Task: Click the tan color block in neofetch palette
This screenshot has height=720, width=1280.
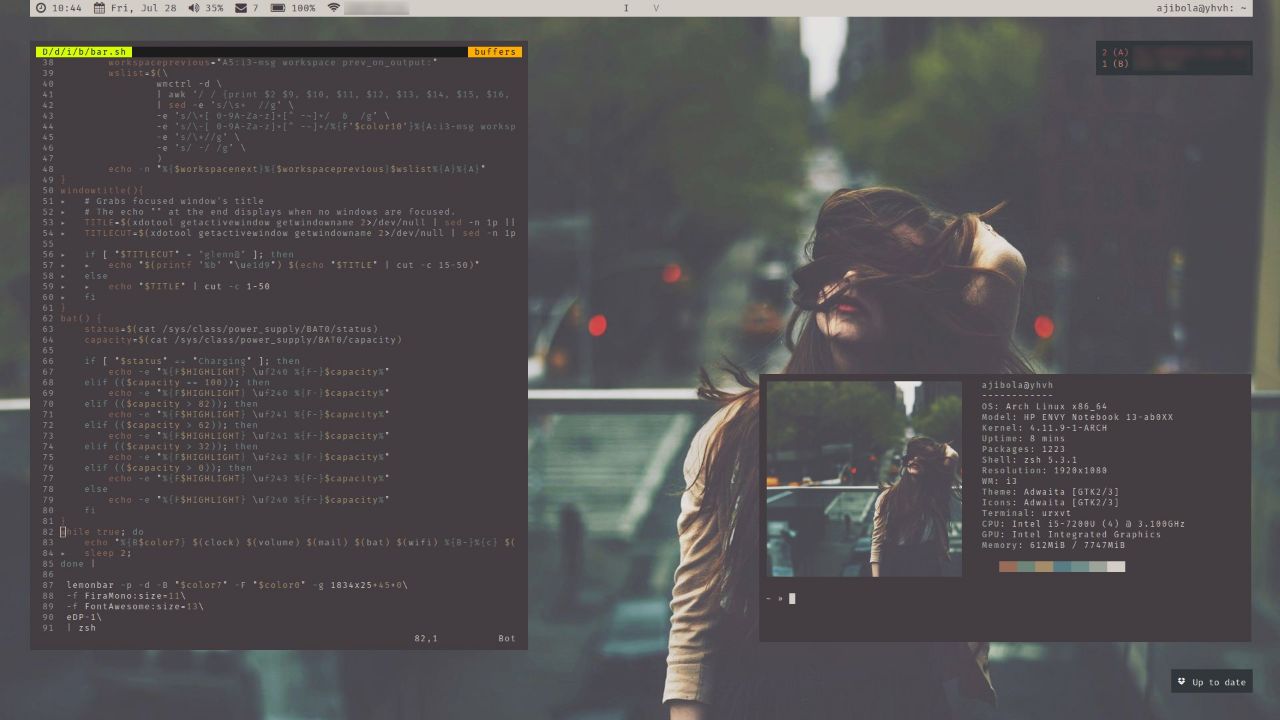Action: pyautogui.click(x=1044, y=566)
